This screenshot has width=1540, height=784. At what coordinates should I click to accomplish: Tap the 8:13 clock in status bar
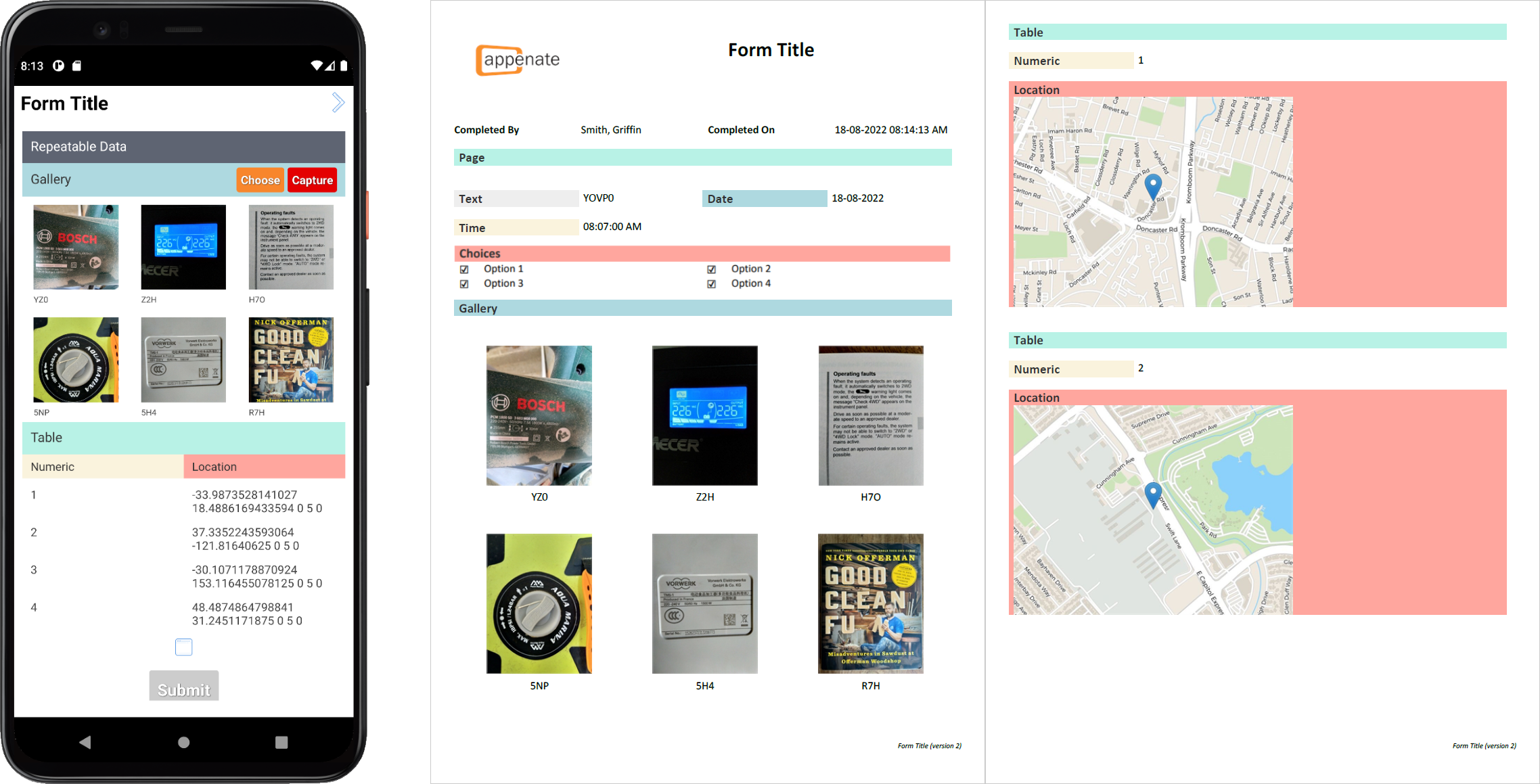pos(32,66)
